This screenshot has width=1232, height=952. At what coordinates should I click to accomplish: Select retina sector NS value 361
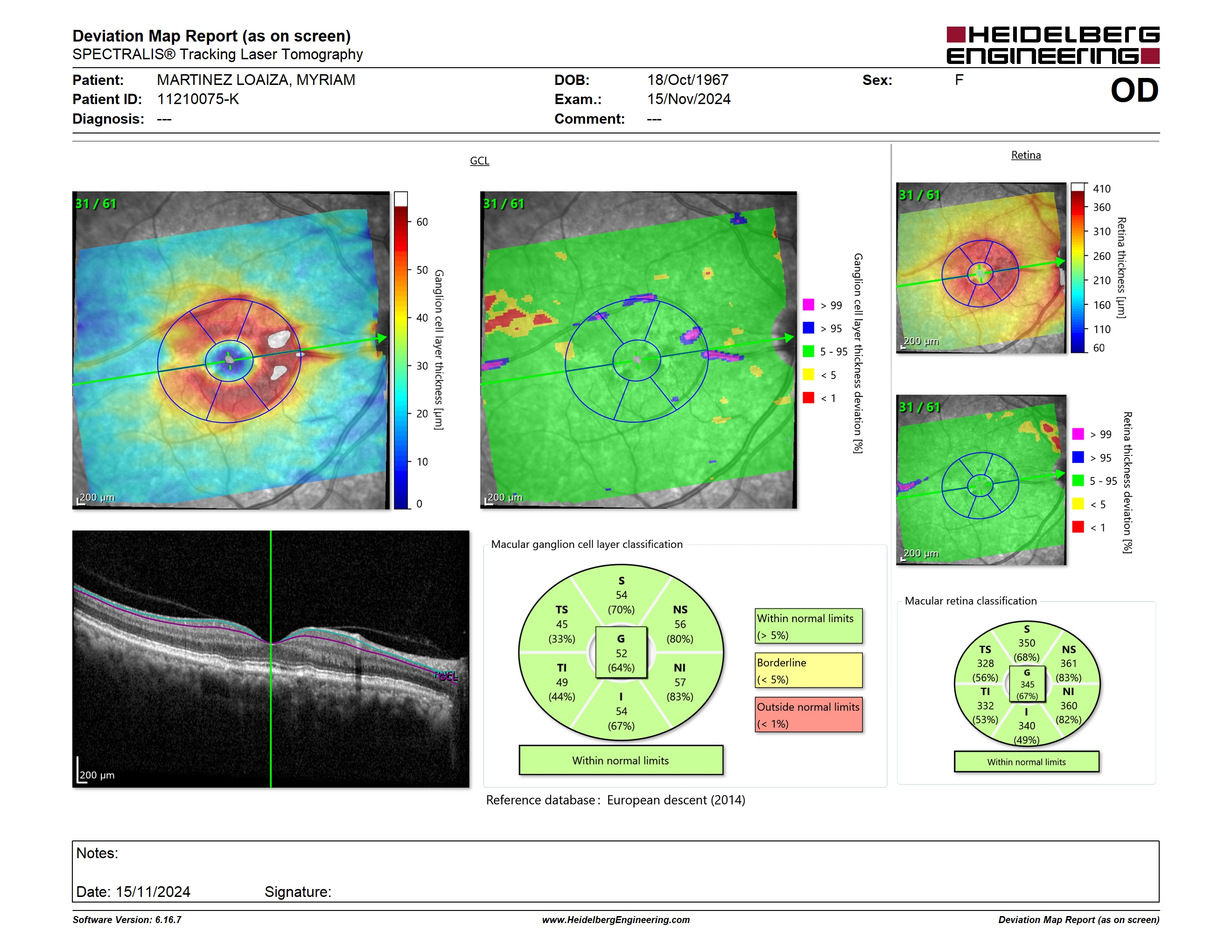tap(1068, 663)
